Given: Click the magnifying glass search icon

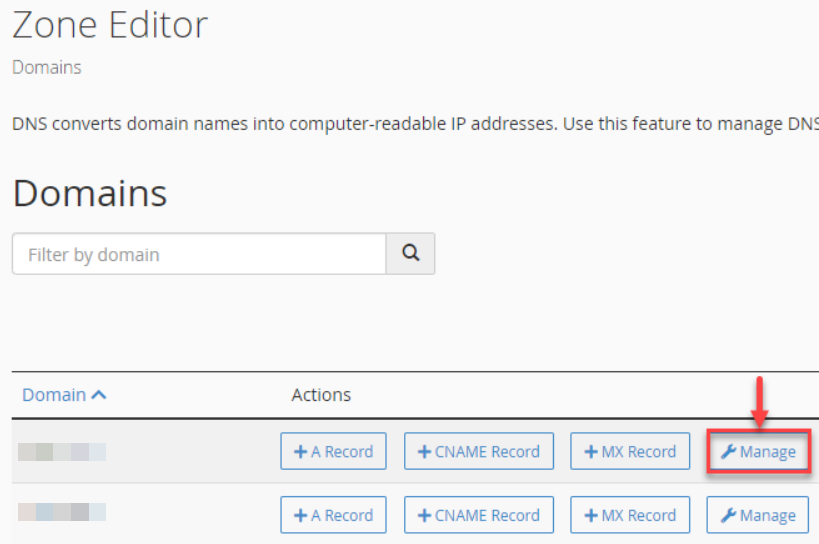Looking at the screenshot, I should pyautogui.click(x=411, y=253).
